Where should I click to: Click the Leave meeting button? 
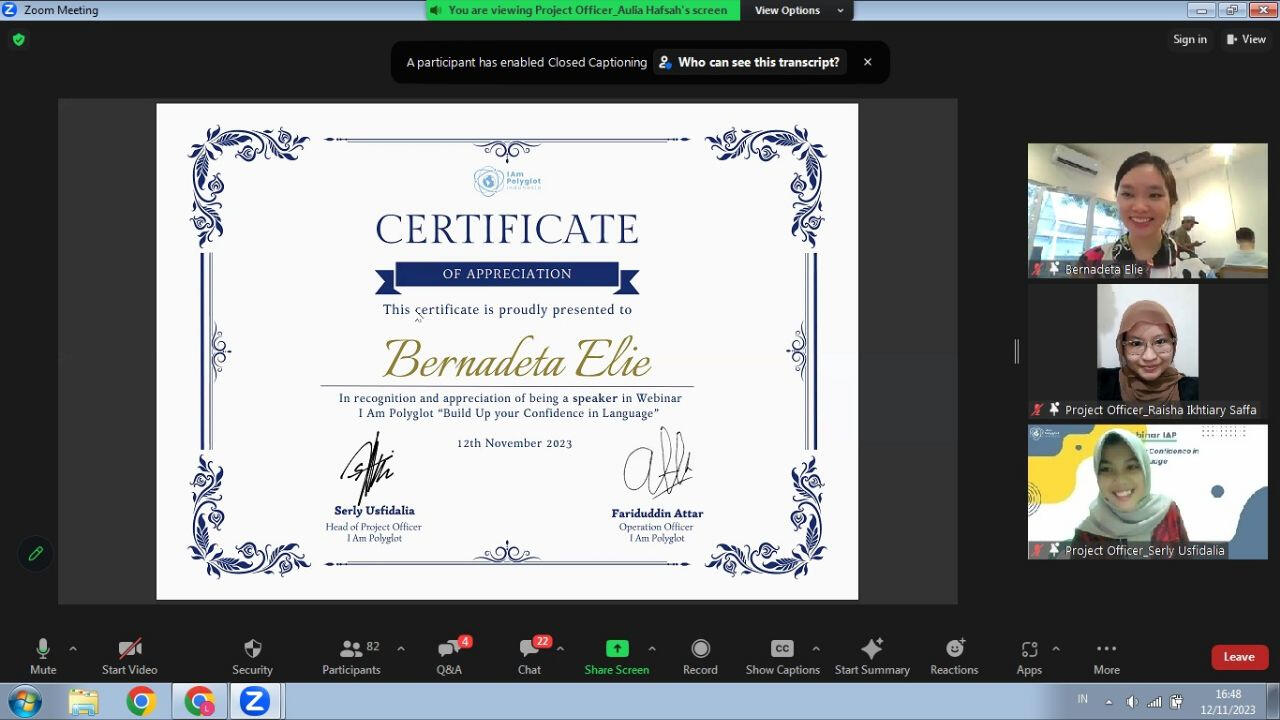[x=1239, y=657]
